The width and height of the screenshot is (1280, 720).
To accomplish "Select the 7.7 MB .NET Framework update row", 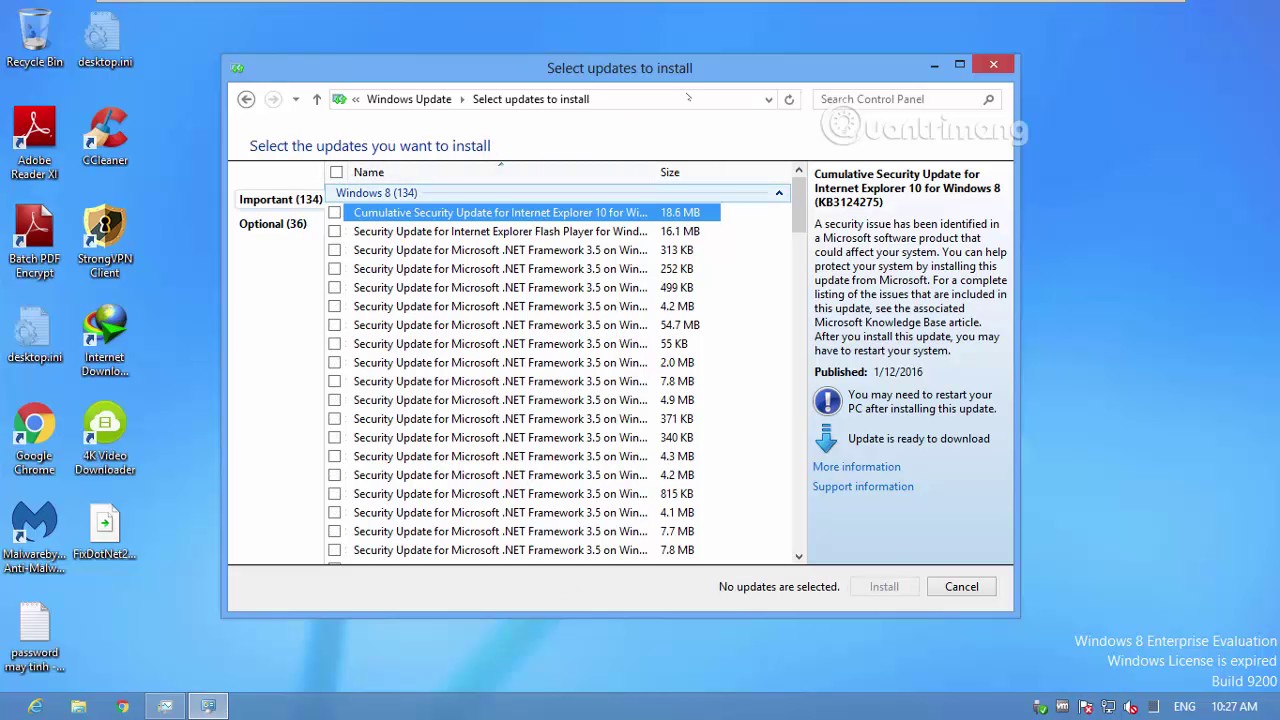I will pos(532,532).
